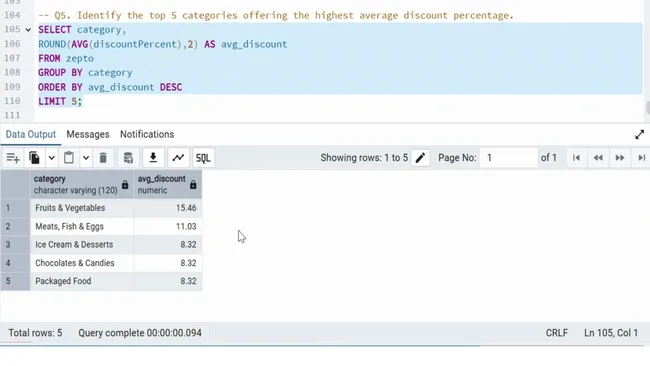The height and width of the screenshot is (366, 650).
Task: Expand the data output panel
Action: [x=640, y=135]
